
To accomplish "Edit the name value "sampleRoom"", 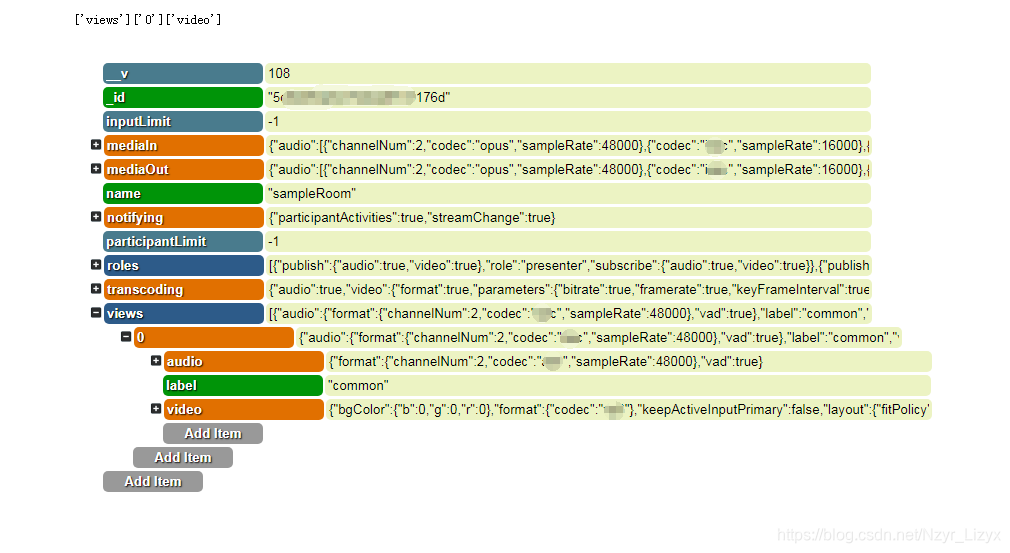I will click(x=567, y=194).
